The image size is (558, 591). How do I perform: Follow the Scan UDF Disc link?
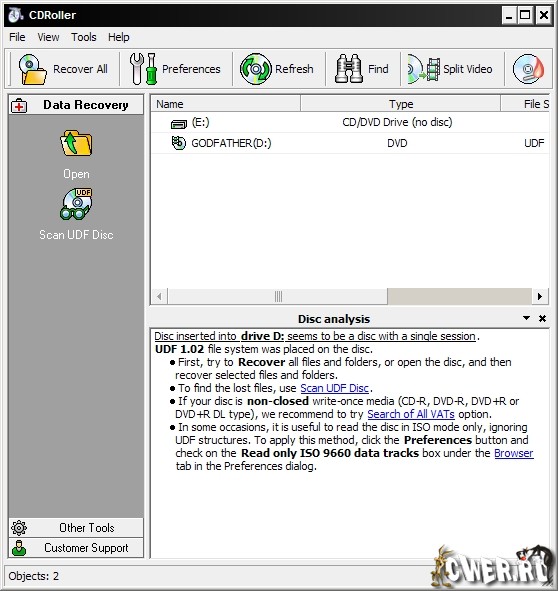pos(334,388)
